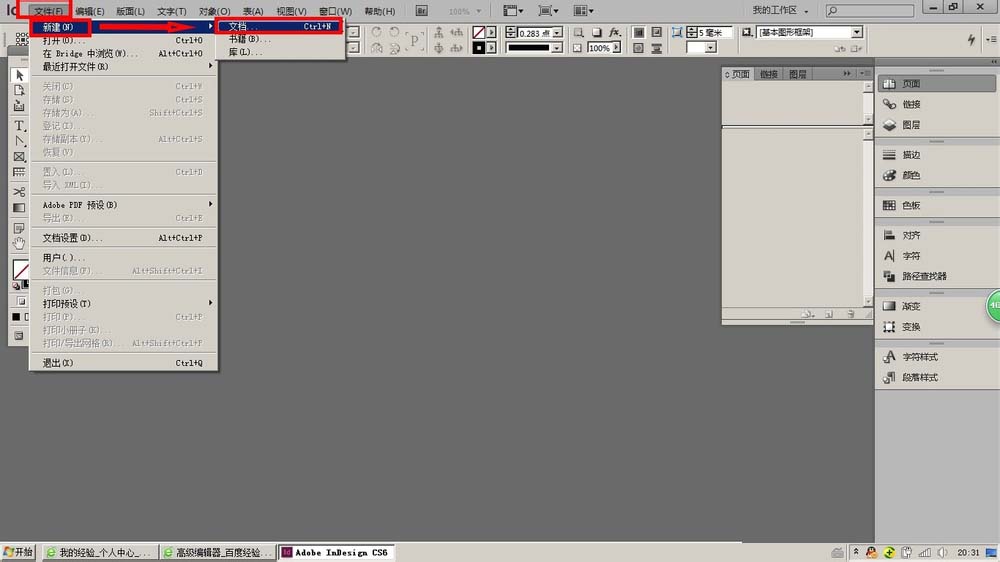Choose 文档... Ctrl+N in submenu
Viewport: 1000px width, 562px height.
tap(280, 26)
